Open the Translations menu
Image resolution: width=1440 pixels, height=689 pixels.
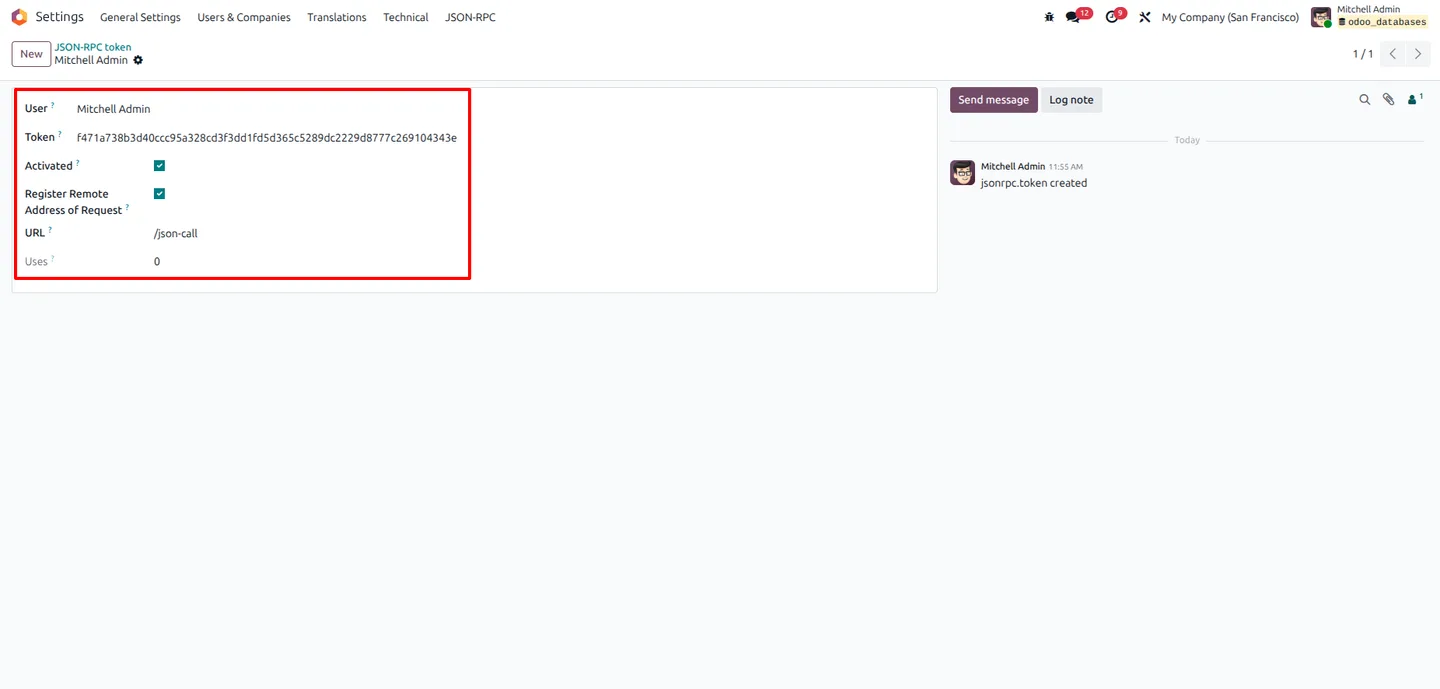pos(337,17)
